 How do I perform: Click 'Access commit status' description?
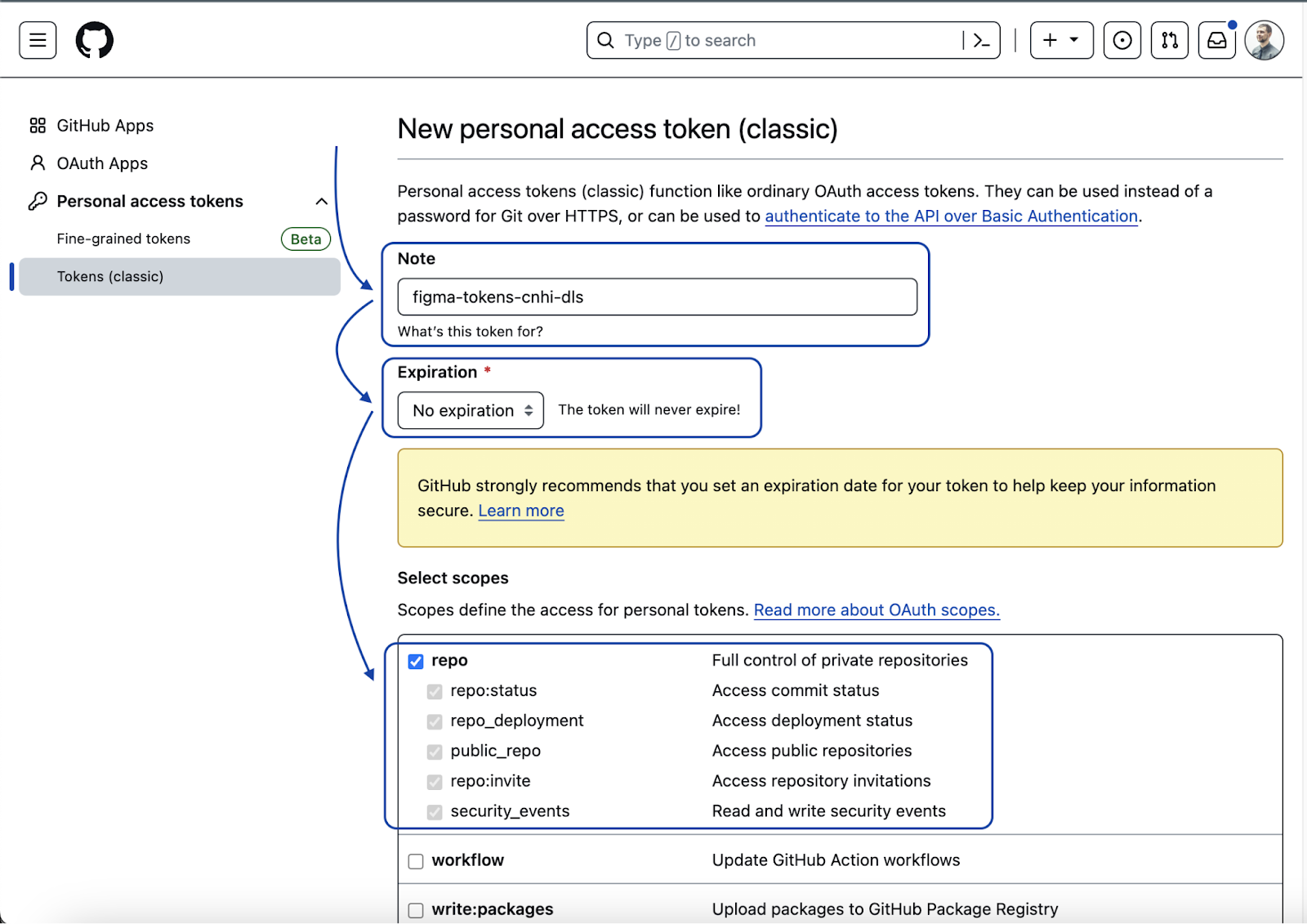[x=796, y=690]
